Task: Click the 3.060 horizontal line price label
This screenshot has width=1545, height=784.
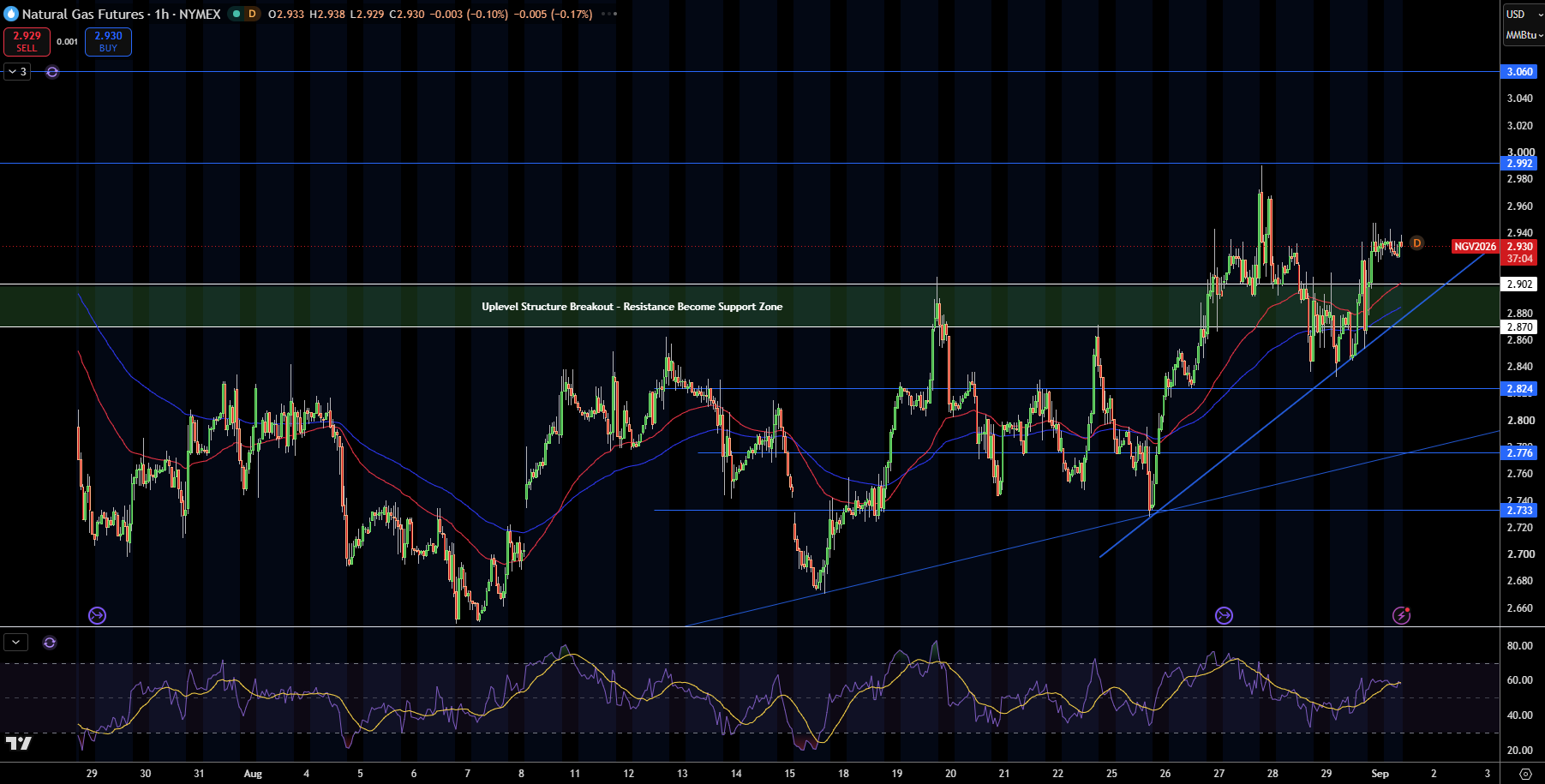Action: (x=1520, y=72)
